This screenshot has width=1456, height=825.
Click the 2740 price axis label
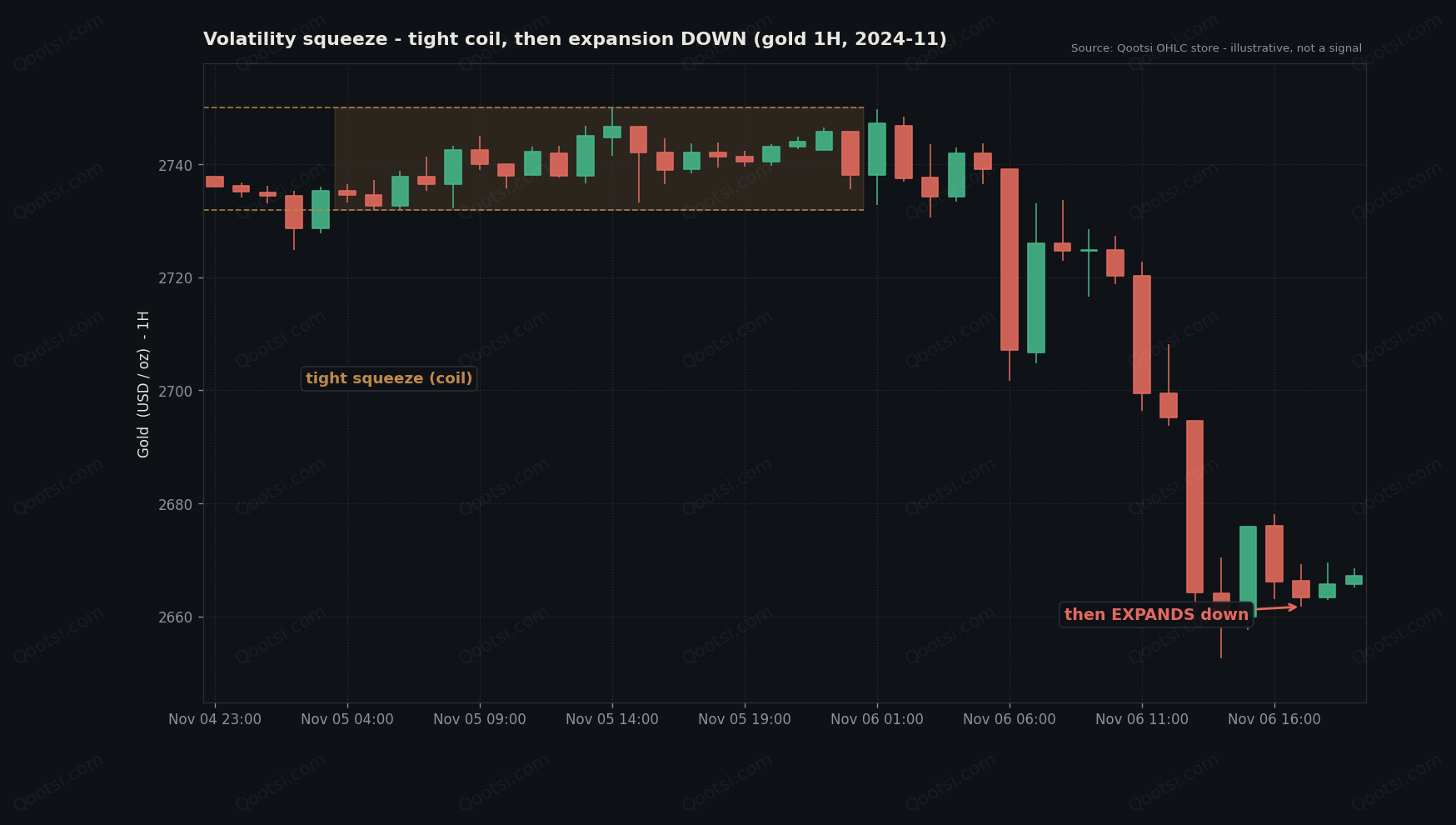(175, 165)
